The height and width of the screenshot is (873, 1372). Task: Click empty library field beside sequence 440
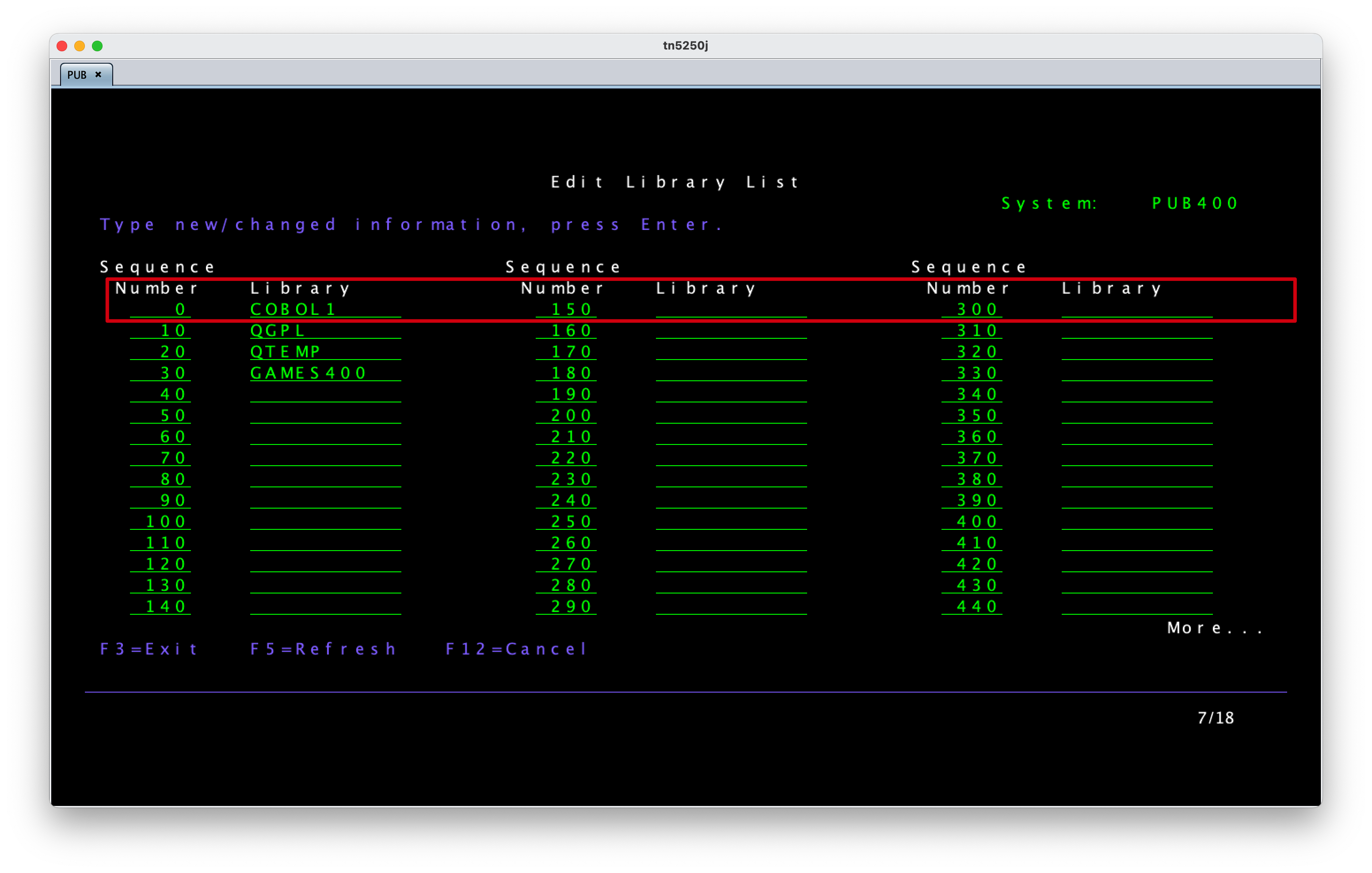1137,607
